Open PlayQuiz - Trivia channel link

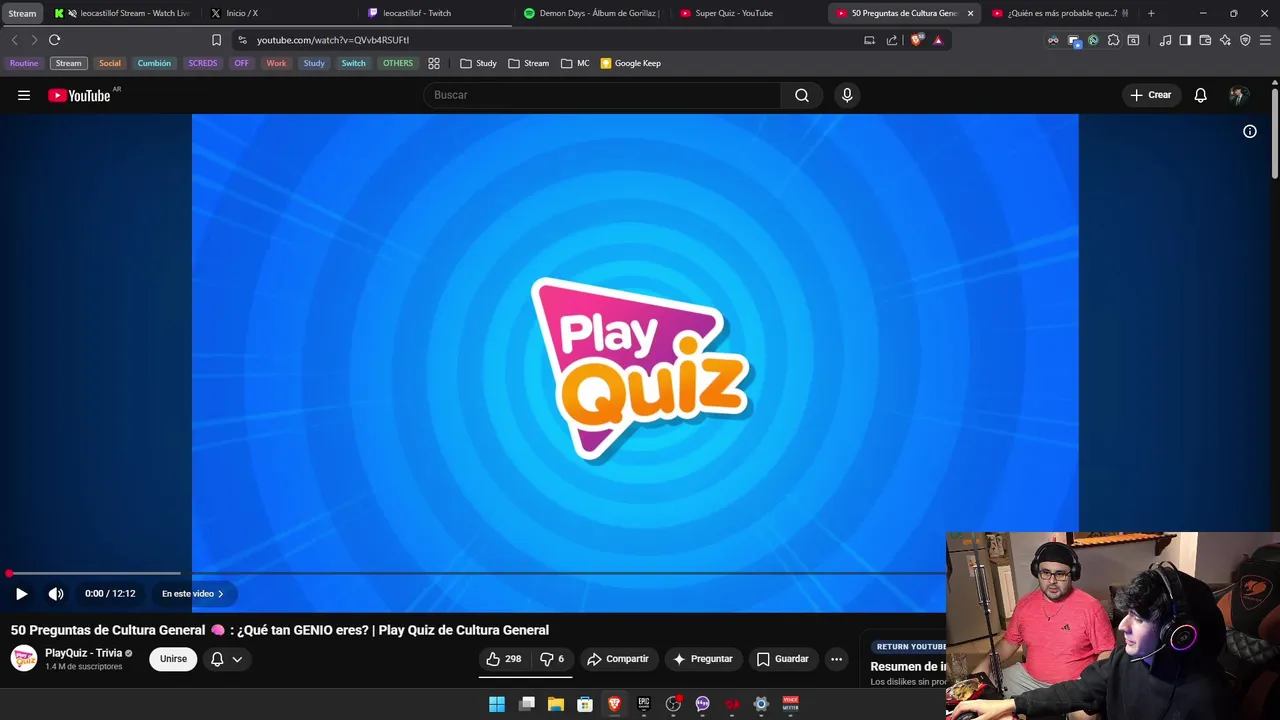[83, 653]
